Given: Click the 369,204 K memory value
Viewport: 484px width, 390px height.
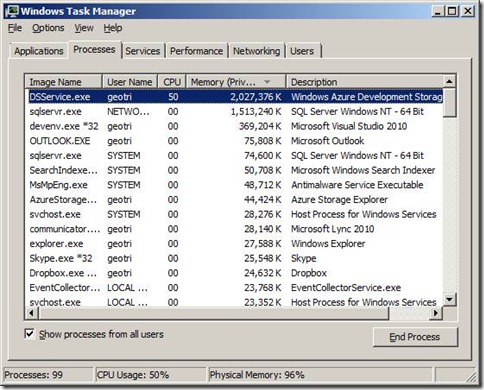Looking at the screenshot, I should [x=260, y=126].
